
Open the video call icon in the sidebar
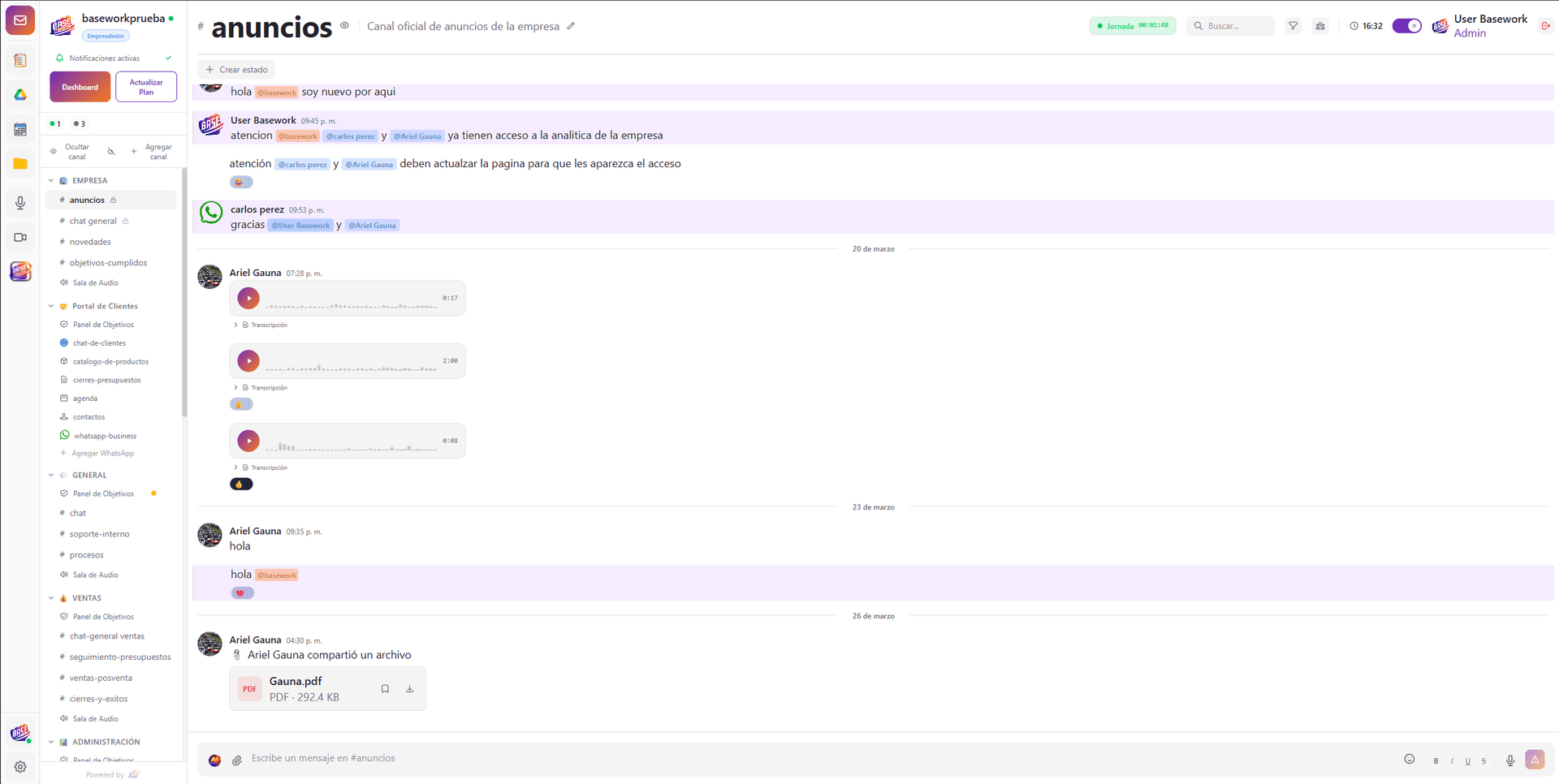tap(19, 237)
